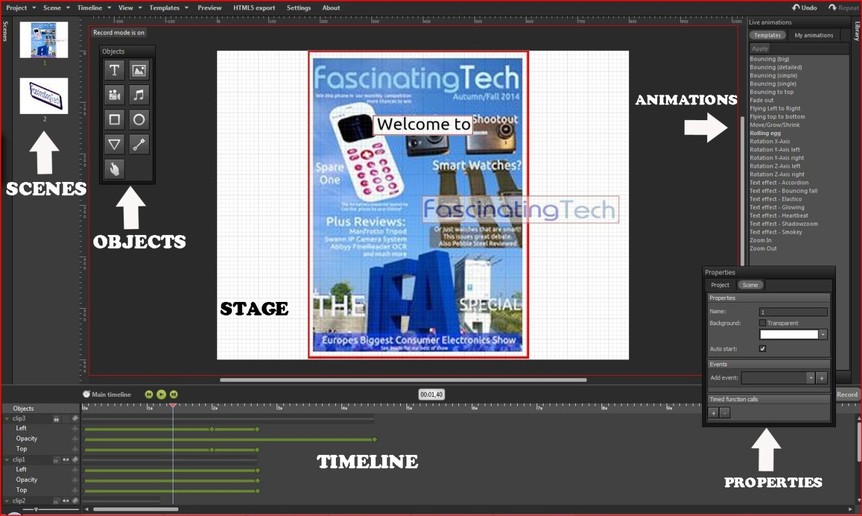The width and height of the screenshot is (862, 516).
Task: Add keyframe on clip3 Left property
Action: [x=75, y=428]
